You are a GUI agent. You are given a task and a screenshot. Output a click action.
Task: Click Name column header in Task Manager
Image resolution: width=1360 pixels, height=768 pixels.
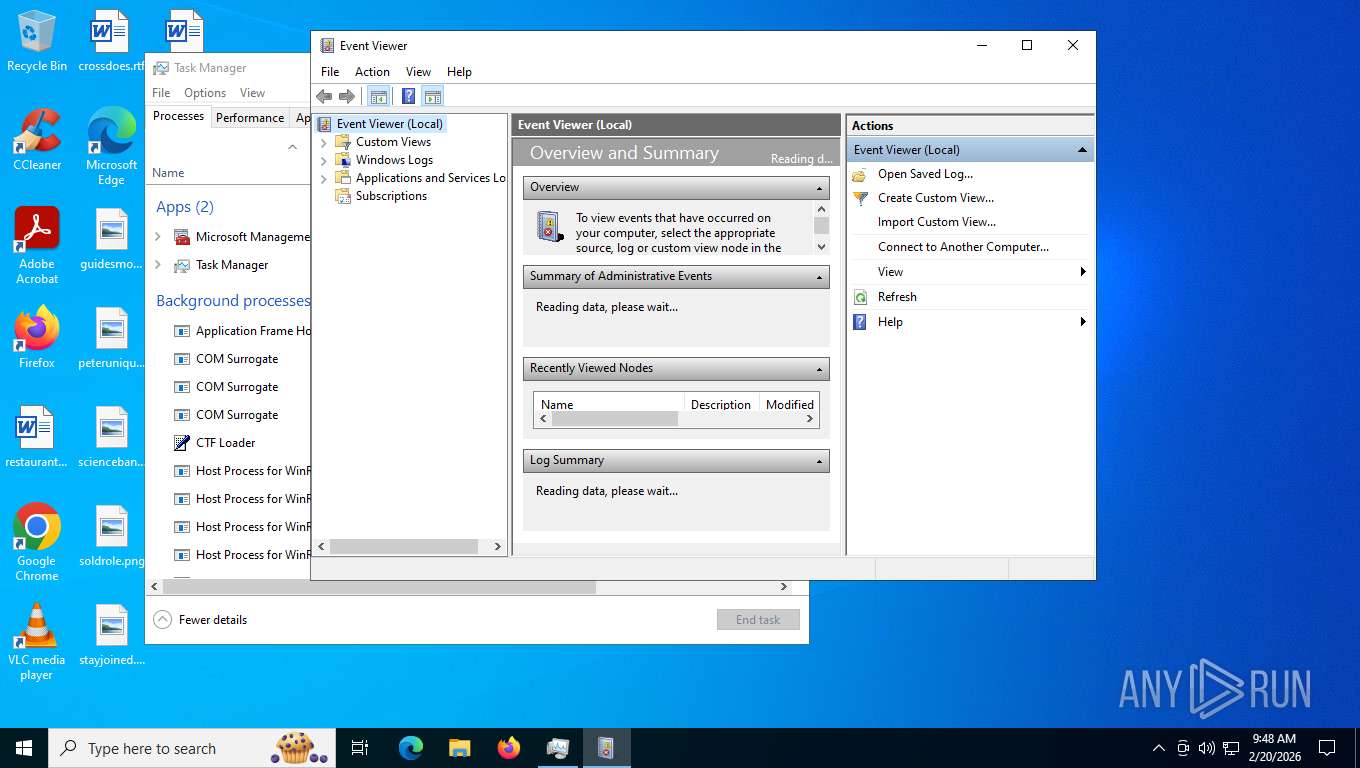coord(168,173)
